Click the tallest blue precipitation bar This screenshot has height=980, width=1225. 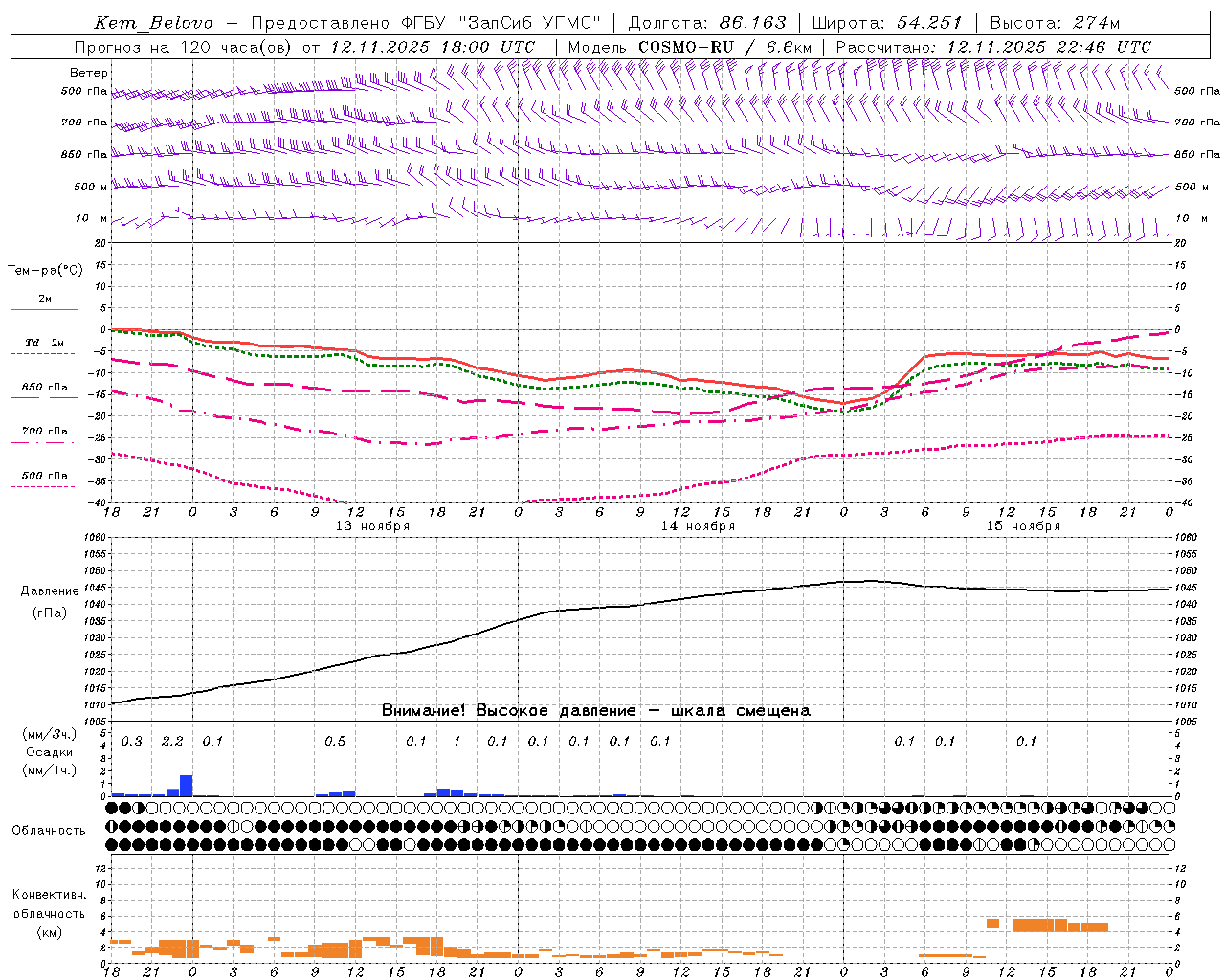[x=187, y=786]
